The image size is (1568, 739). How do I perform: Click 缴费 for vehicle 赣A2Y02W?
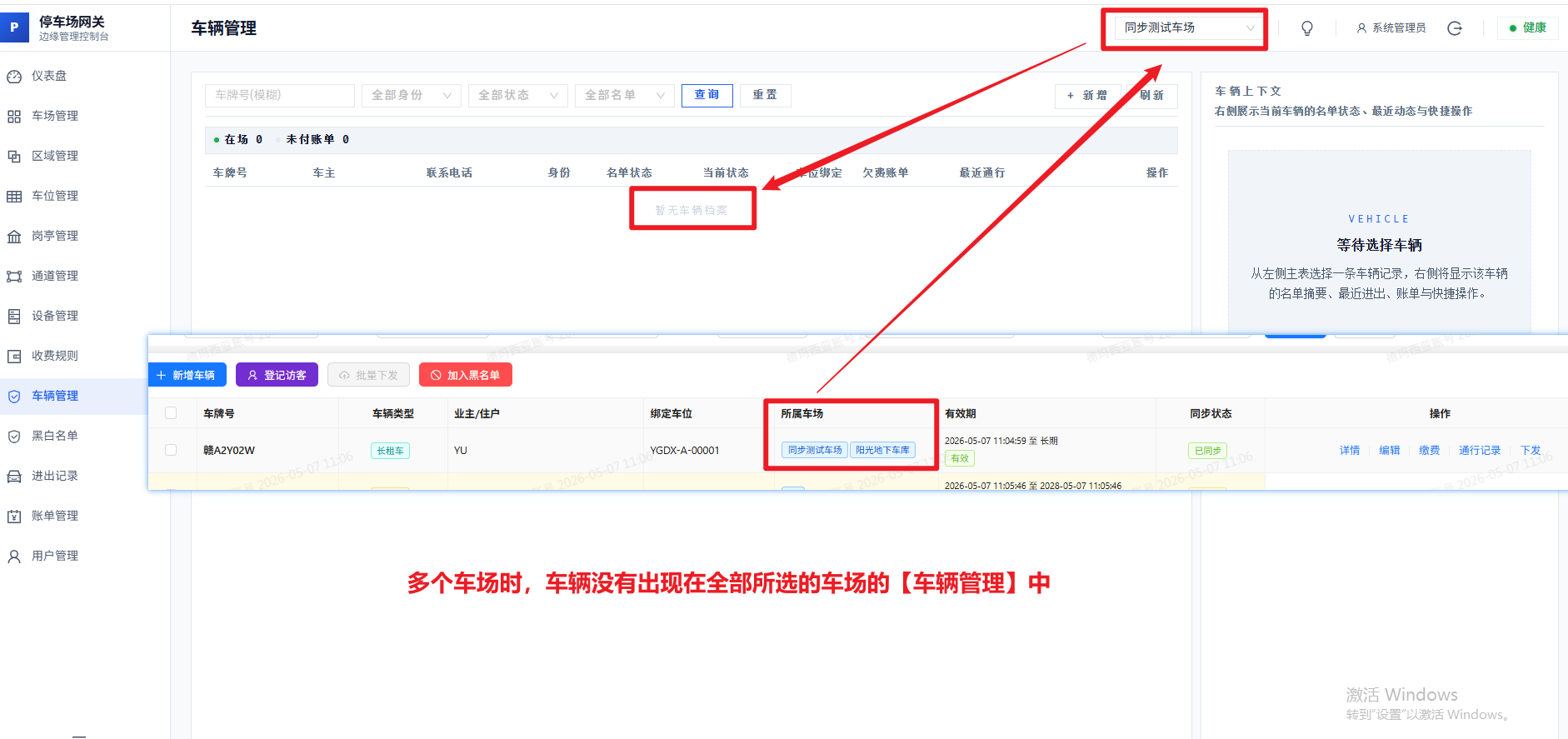click(1430, 450)
